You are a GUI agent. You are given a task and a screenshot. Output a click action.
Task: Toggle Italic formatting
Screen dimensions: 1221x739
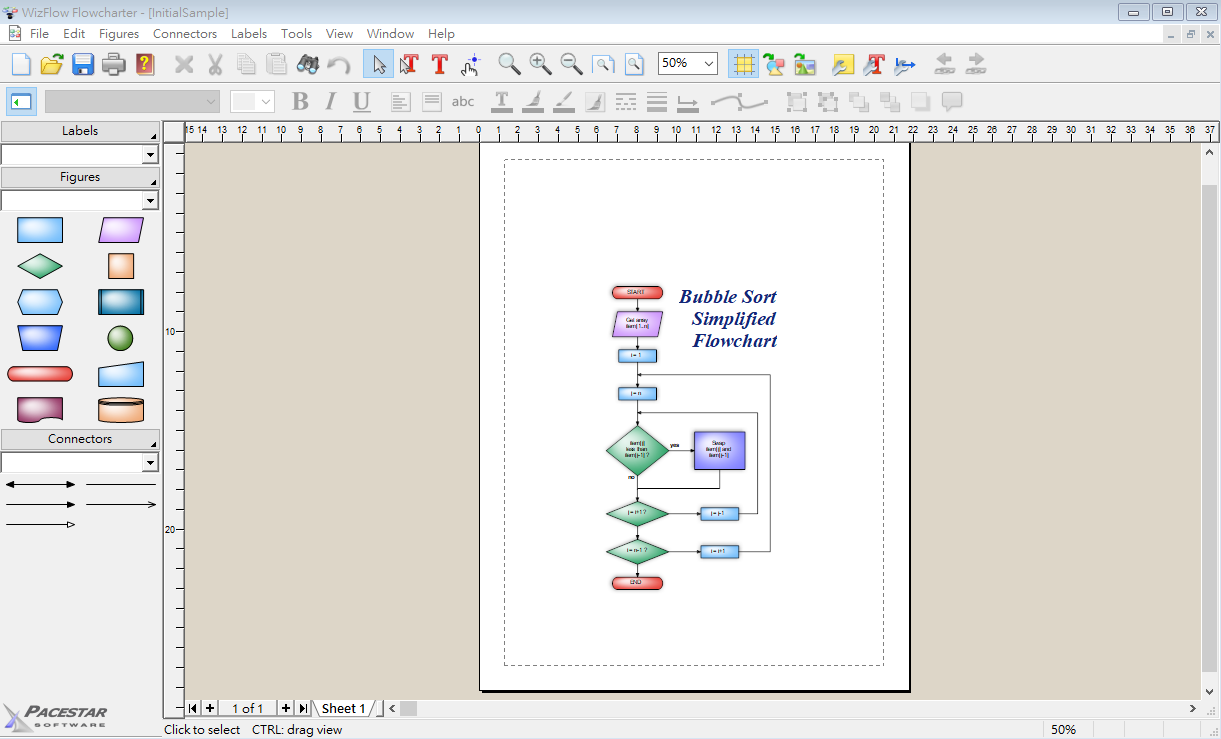coord(330,101)
